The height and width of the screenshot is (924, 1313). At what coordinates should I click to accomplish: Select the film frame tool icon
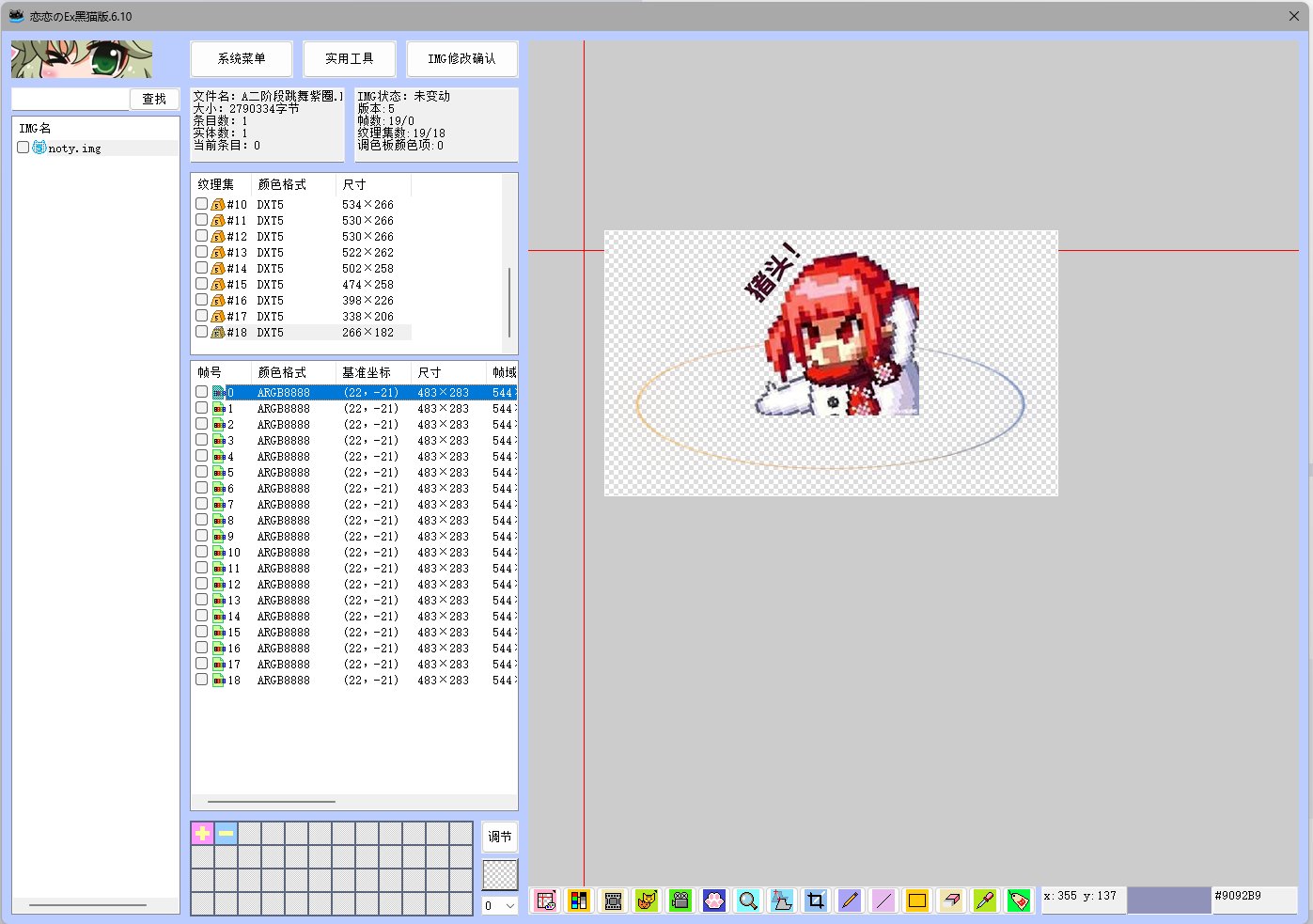click(613, 901)
